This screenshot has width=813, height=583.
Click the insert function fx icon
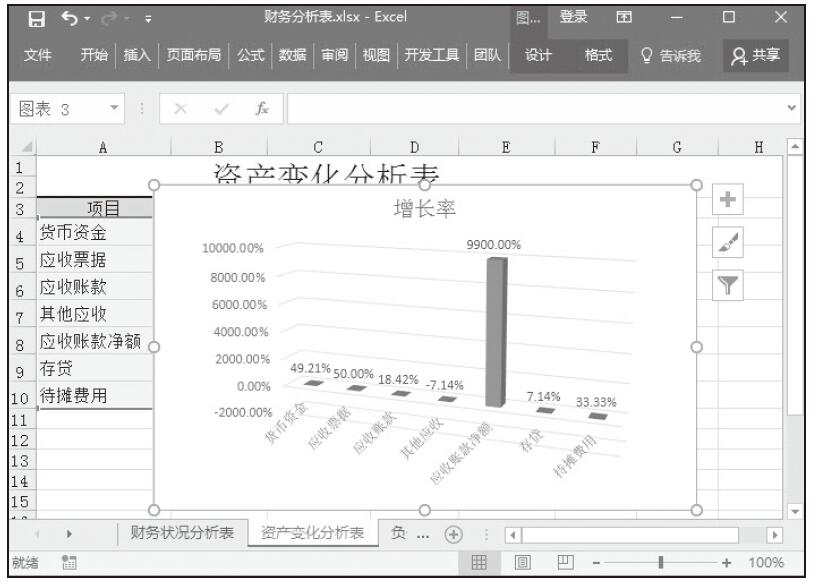[x=261, y=107]
